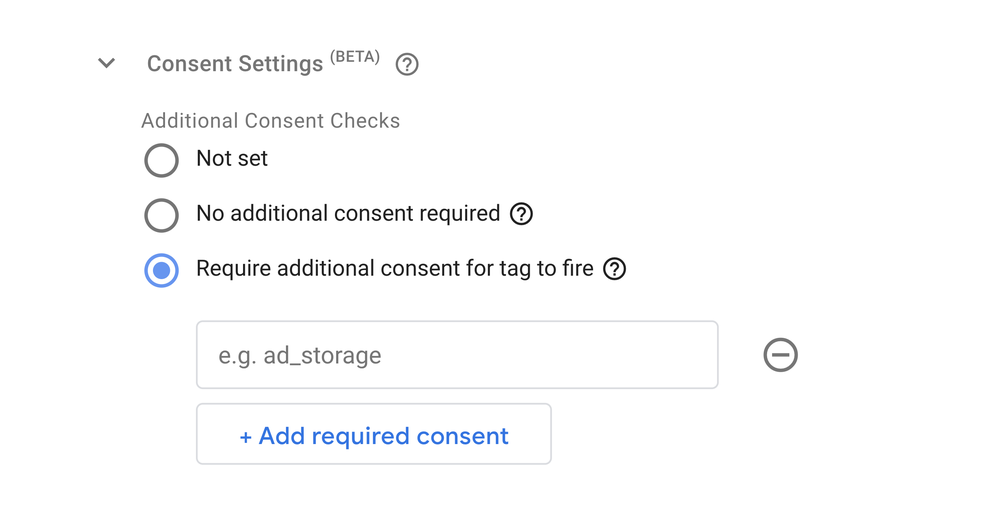Click Require additional consent for tag label
This screenshot has width=1000, height=516.
point(395,269)
